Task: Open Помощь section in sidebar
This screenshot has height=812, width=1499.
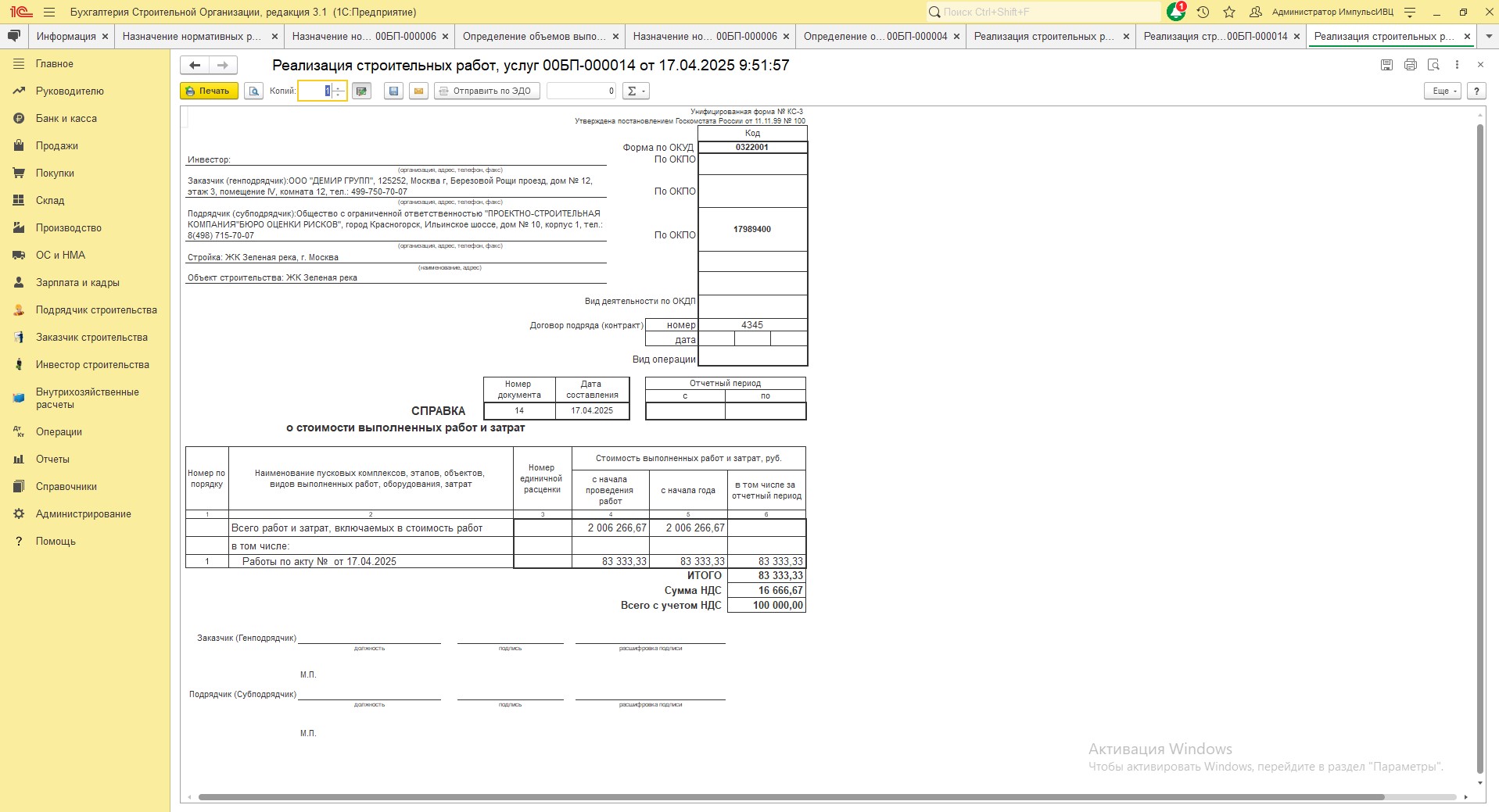Action: pyautogui.click(x=84, y=542)
